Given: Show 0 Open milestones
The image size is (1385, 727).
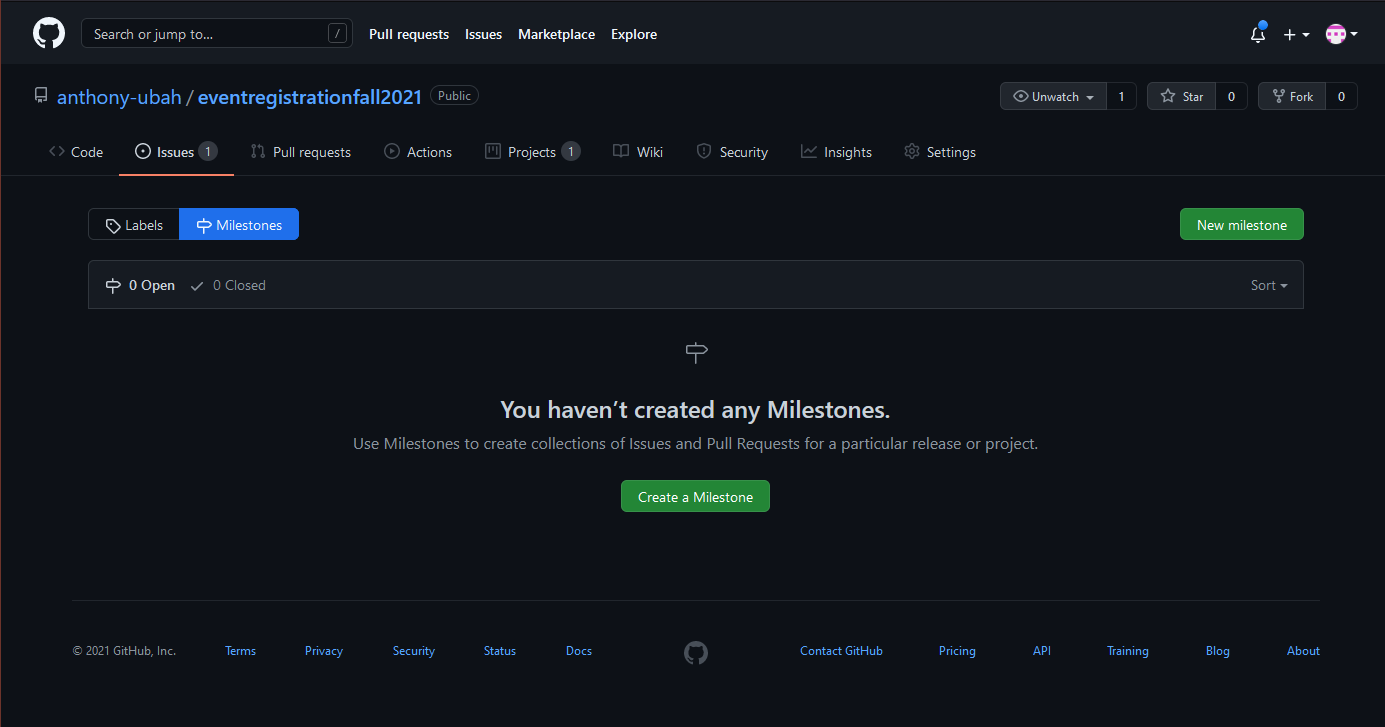Looking at the screenshot, I should (141, 286).
